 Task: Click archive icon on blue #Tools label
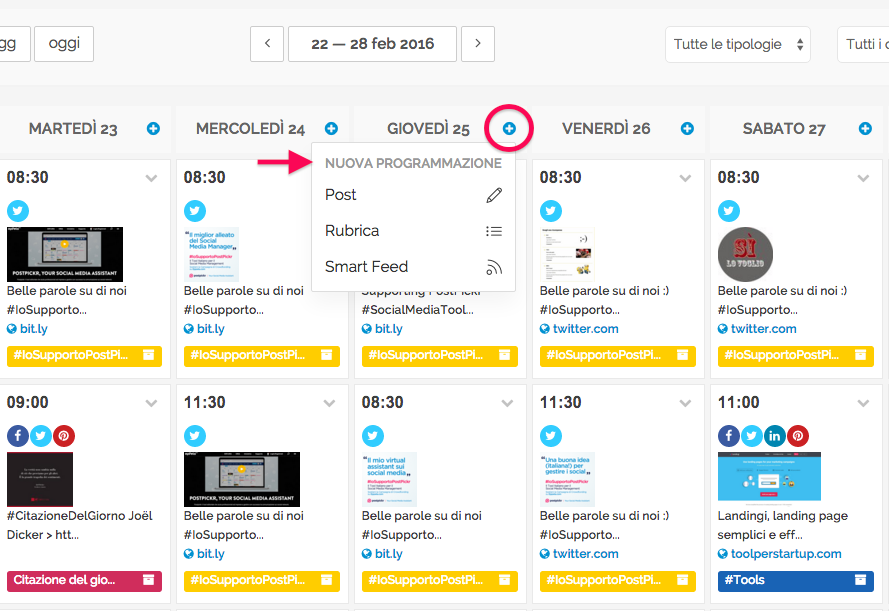pyautogui.click(x=859, y=580)
